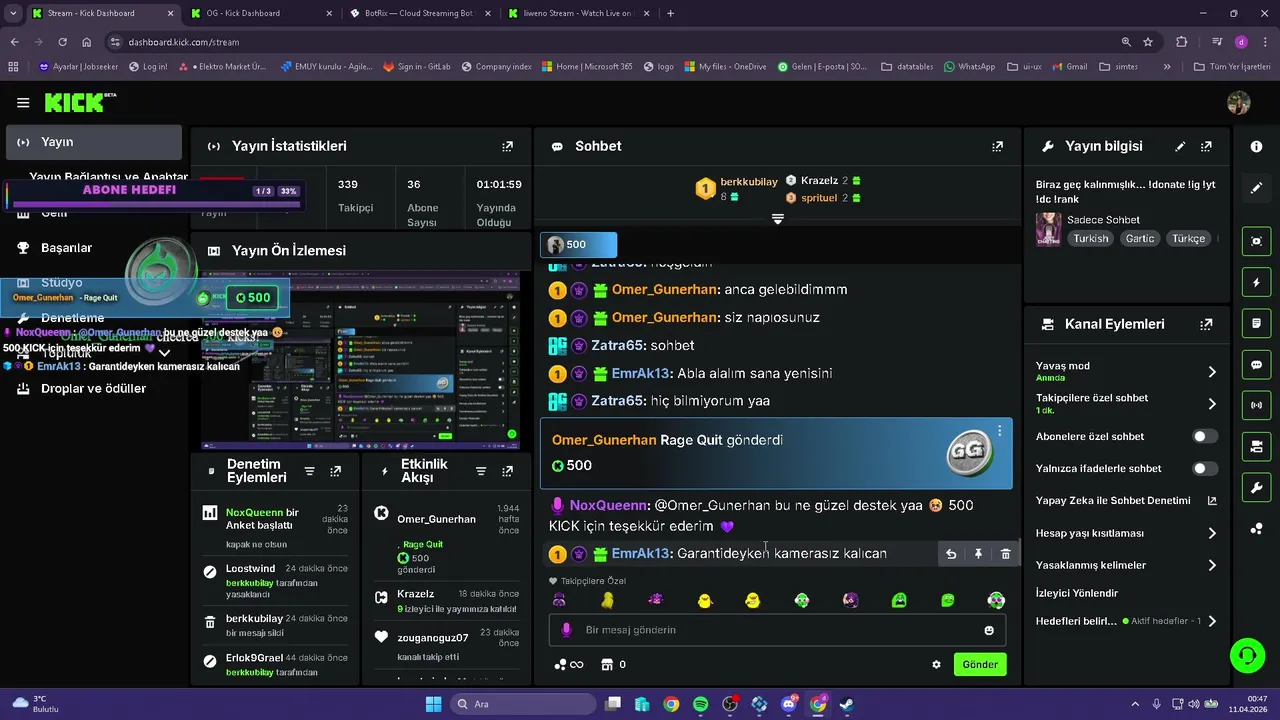Pop out the Yayın İstatistikleri panel

coord(507,146)
